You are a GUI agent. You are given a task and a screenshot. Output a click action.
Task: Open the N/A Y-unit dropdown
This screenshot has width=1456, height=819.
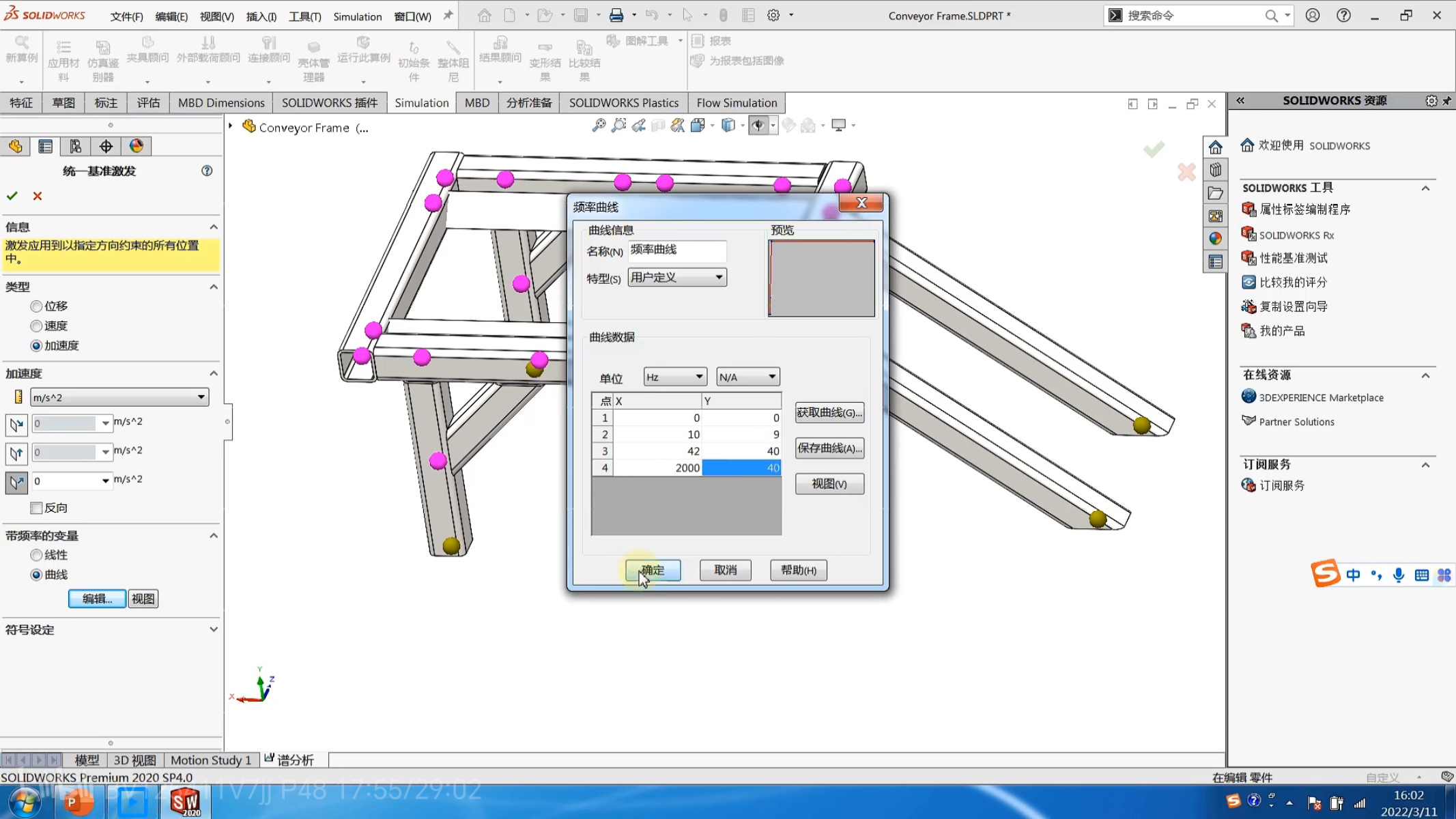click(x=747, y=377)
